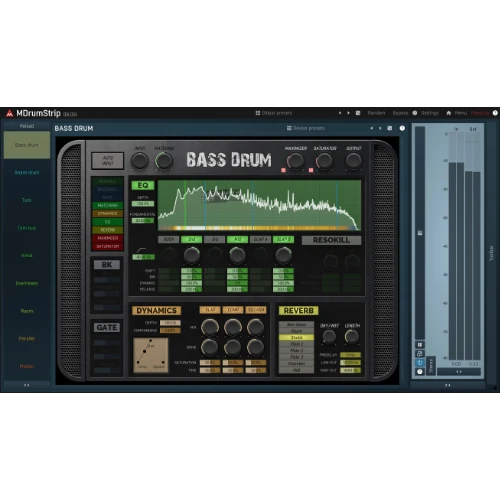Click the high-pass filter shape icon
Viewport: 500px width, 500px height.
coord(141,250)
